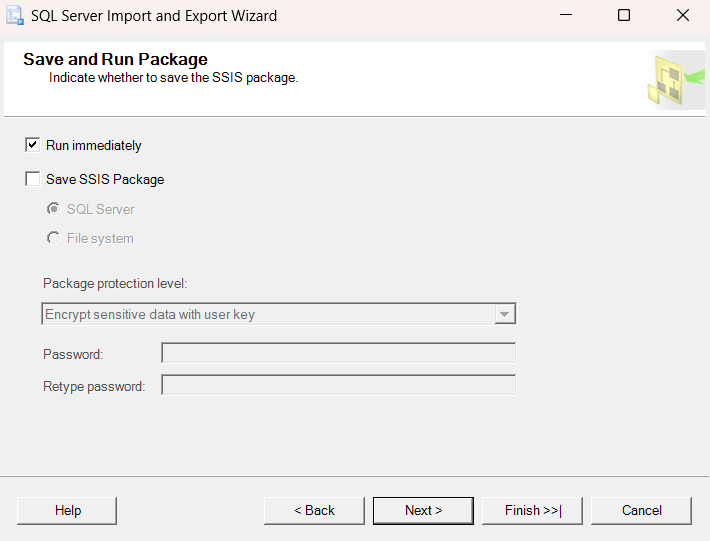Enable the Save SSIS Package checkbox
The image size is (710, 541).
[32, 179]
